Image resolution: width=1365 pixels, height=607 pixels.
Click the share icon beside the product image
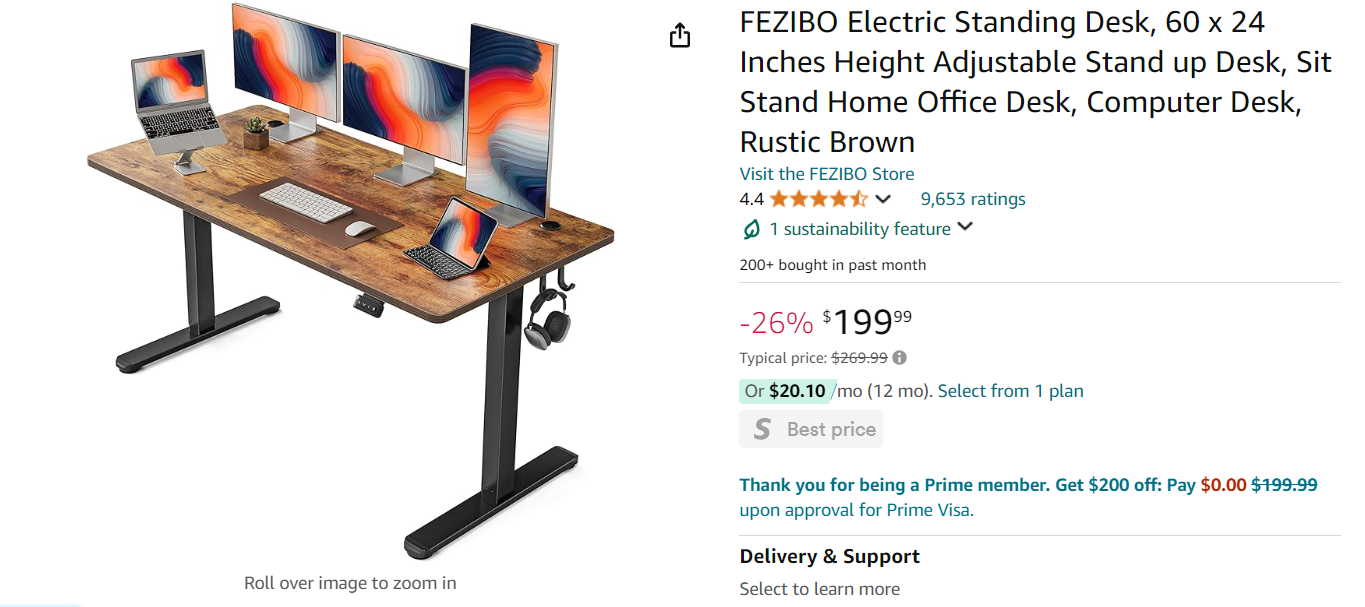[x=680, y=36]
